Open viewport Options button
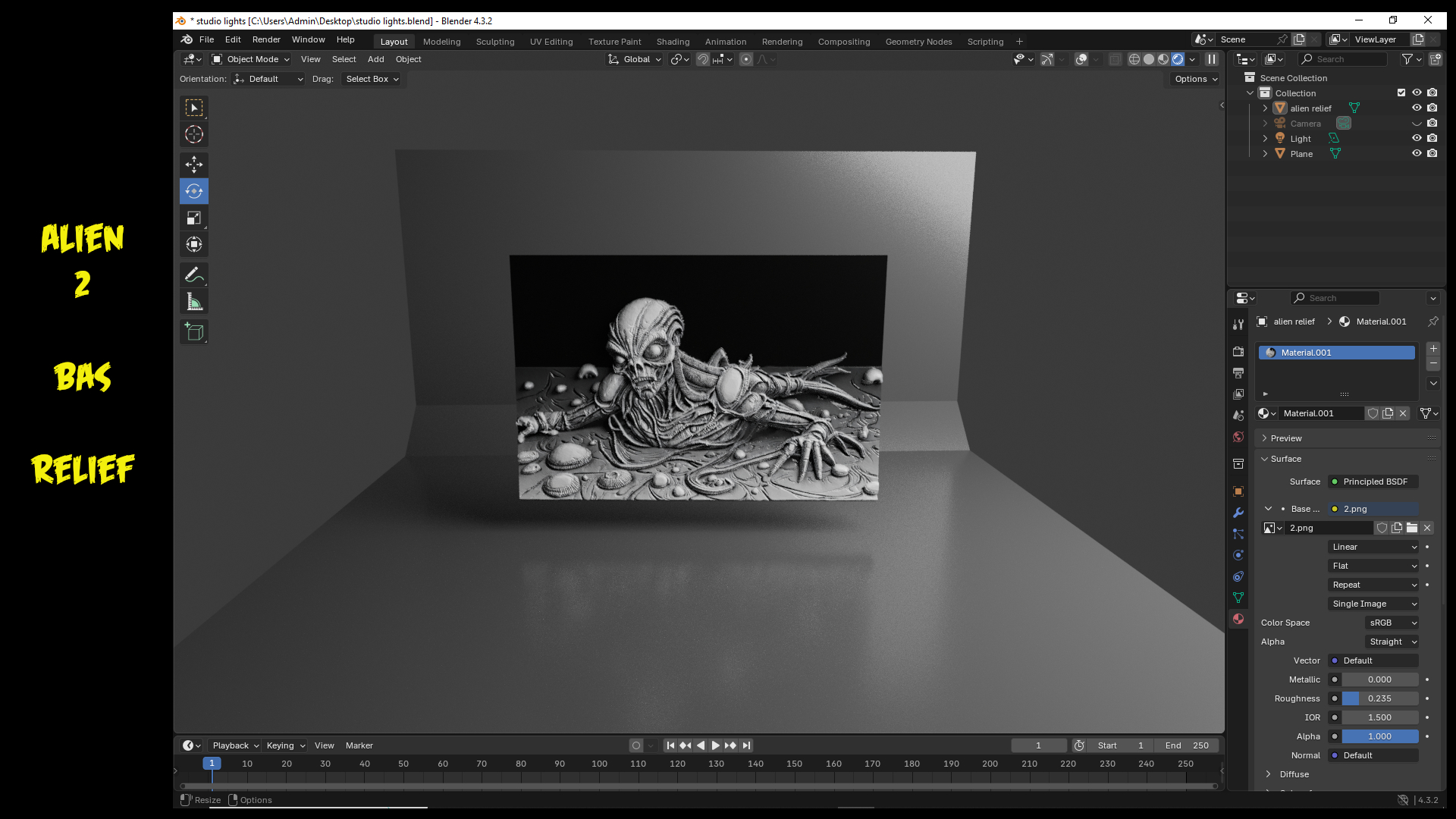Viewport: 1456px width, 819px height. (x=1196, y=79)
